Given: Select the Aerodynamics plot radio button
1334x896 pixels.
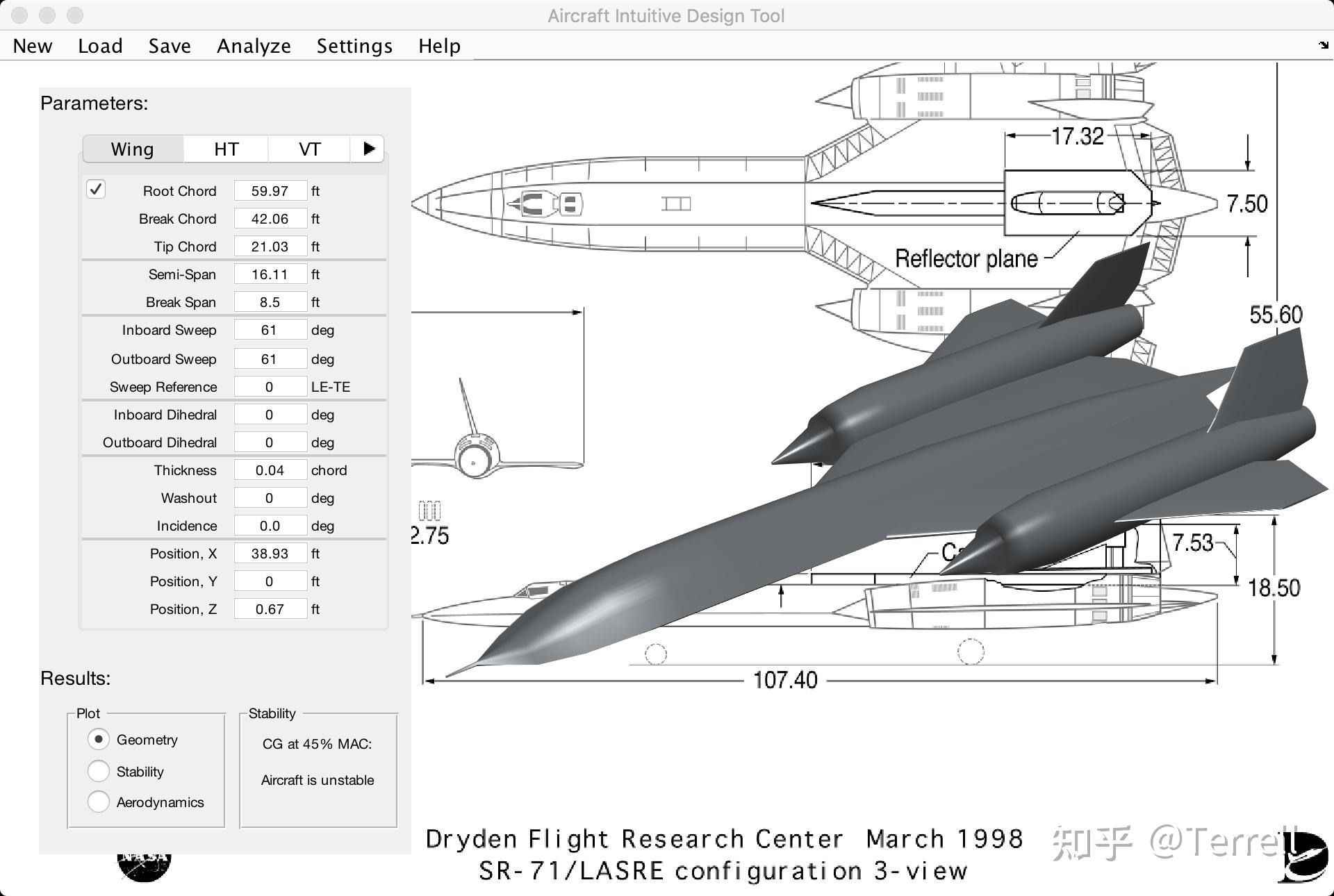Looking at the screenshot, I should (x=99, y=802).
